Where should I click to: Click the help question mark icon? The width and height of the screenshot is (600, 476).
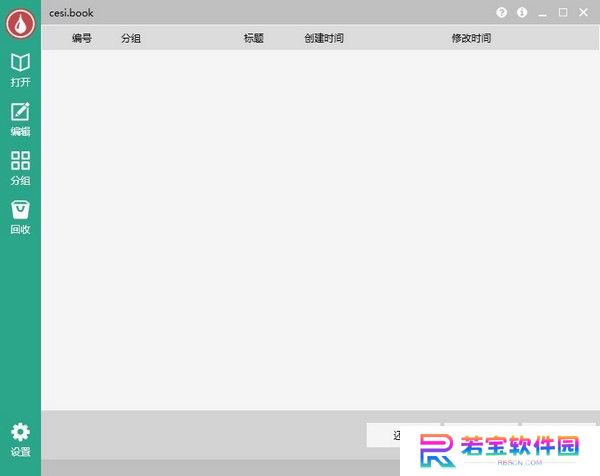(x=501, y=13)
